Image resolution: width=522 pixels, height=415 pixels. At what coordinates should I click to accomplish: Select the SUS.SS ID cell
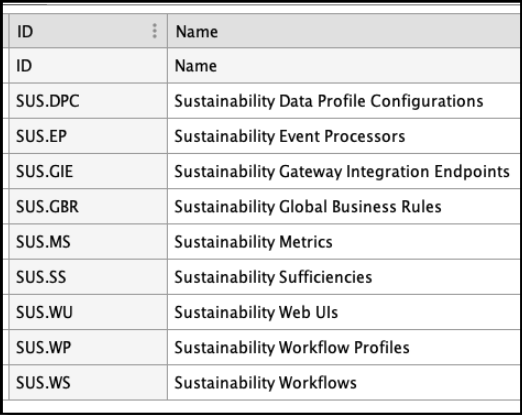click(x=88, y=277)
